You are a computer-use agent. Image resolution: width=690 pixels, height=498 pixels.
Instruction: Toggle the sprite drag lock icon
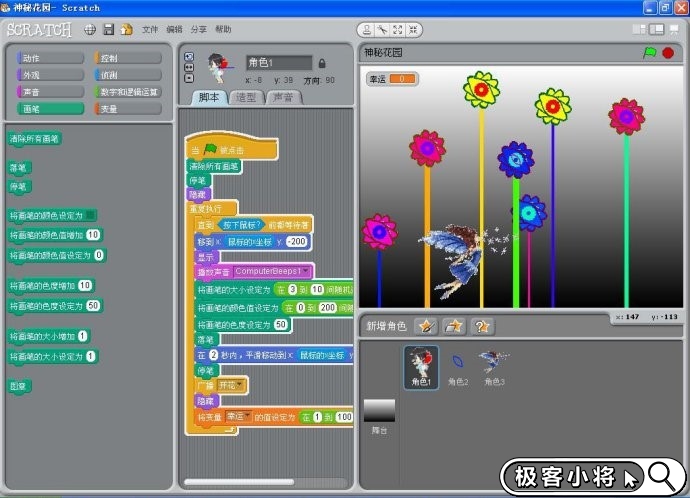[x=322, y=63]
